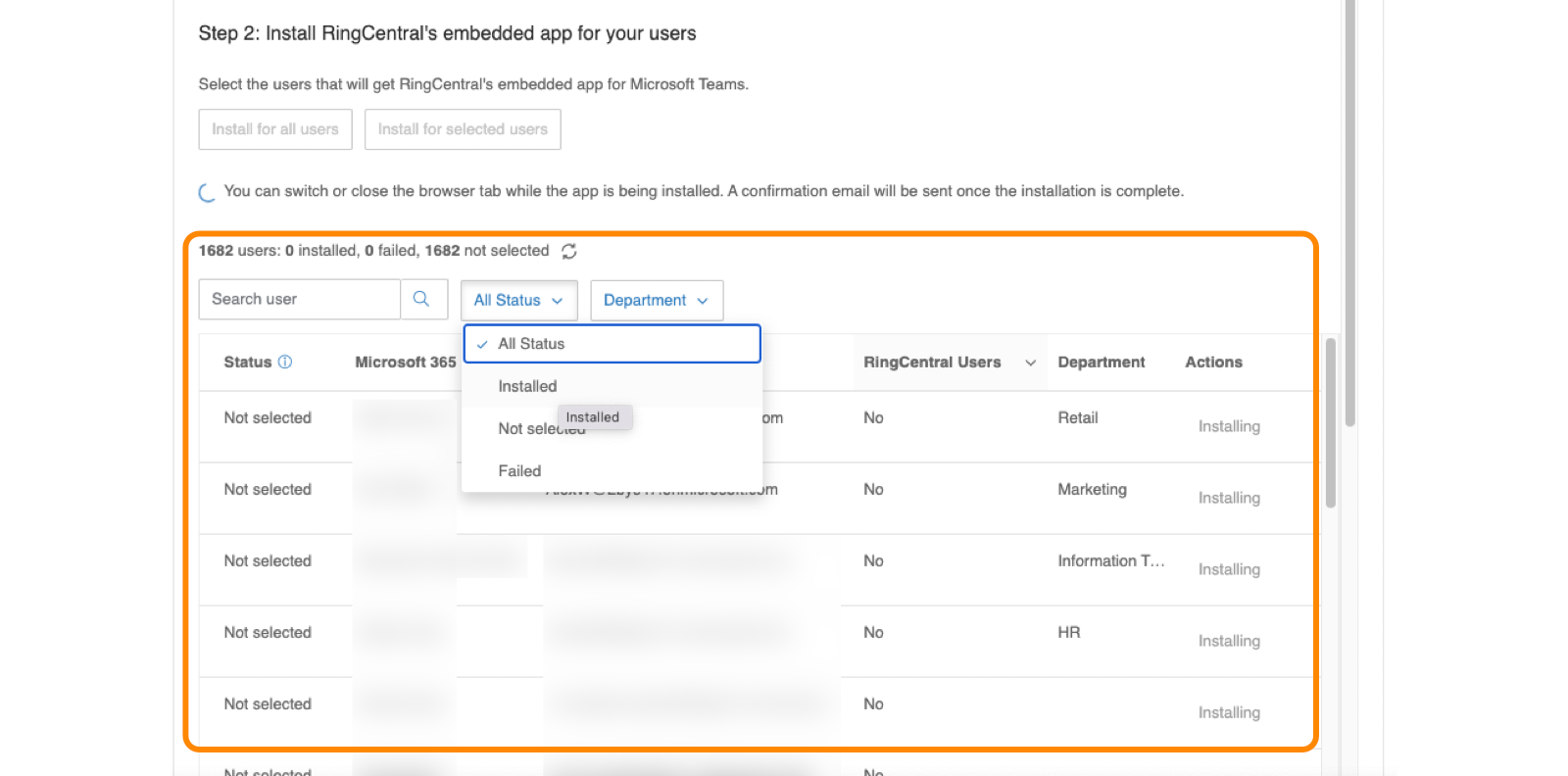Viewport: 1568px width, 776px height.
Task: Choose Installed from status menu
Action: 612,386
